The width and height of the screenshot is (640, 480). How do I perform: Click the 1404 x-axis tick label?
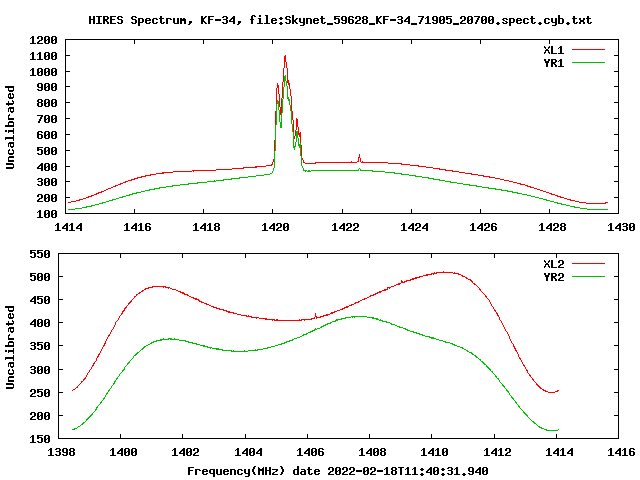248,452
